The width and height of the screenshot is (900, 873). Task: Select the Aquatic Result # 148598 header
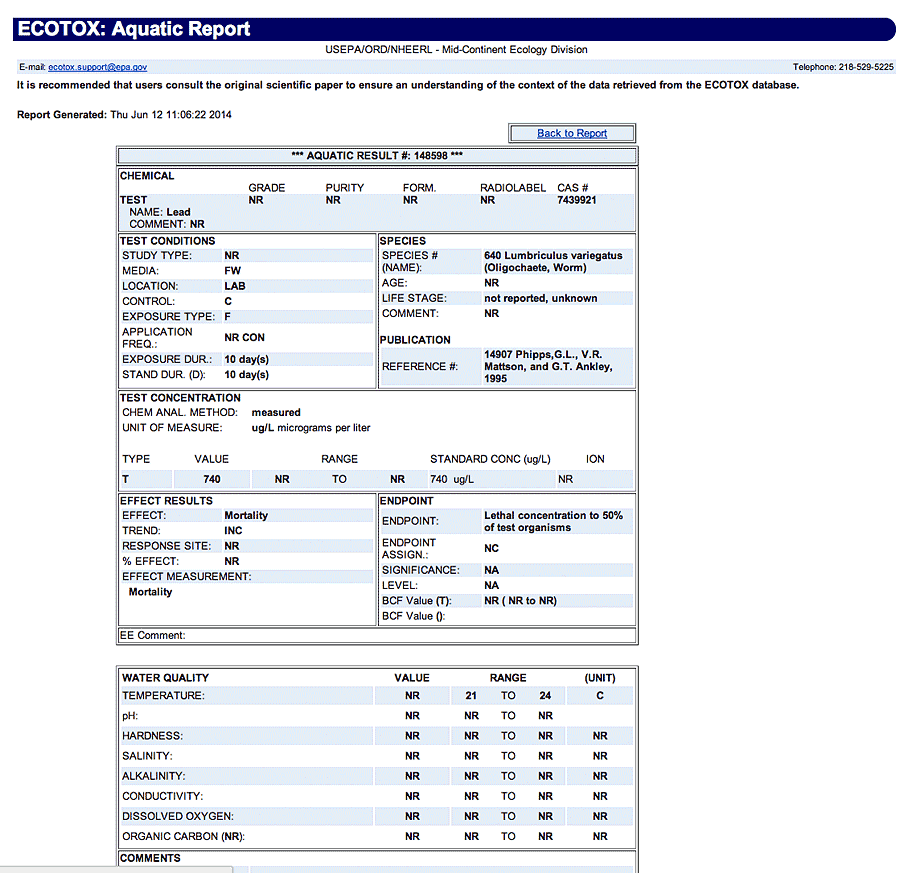click(376, 156)
